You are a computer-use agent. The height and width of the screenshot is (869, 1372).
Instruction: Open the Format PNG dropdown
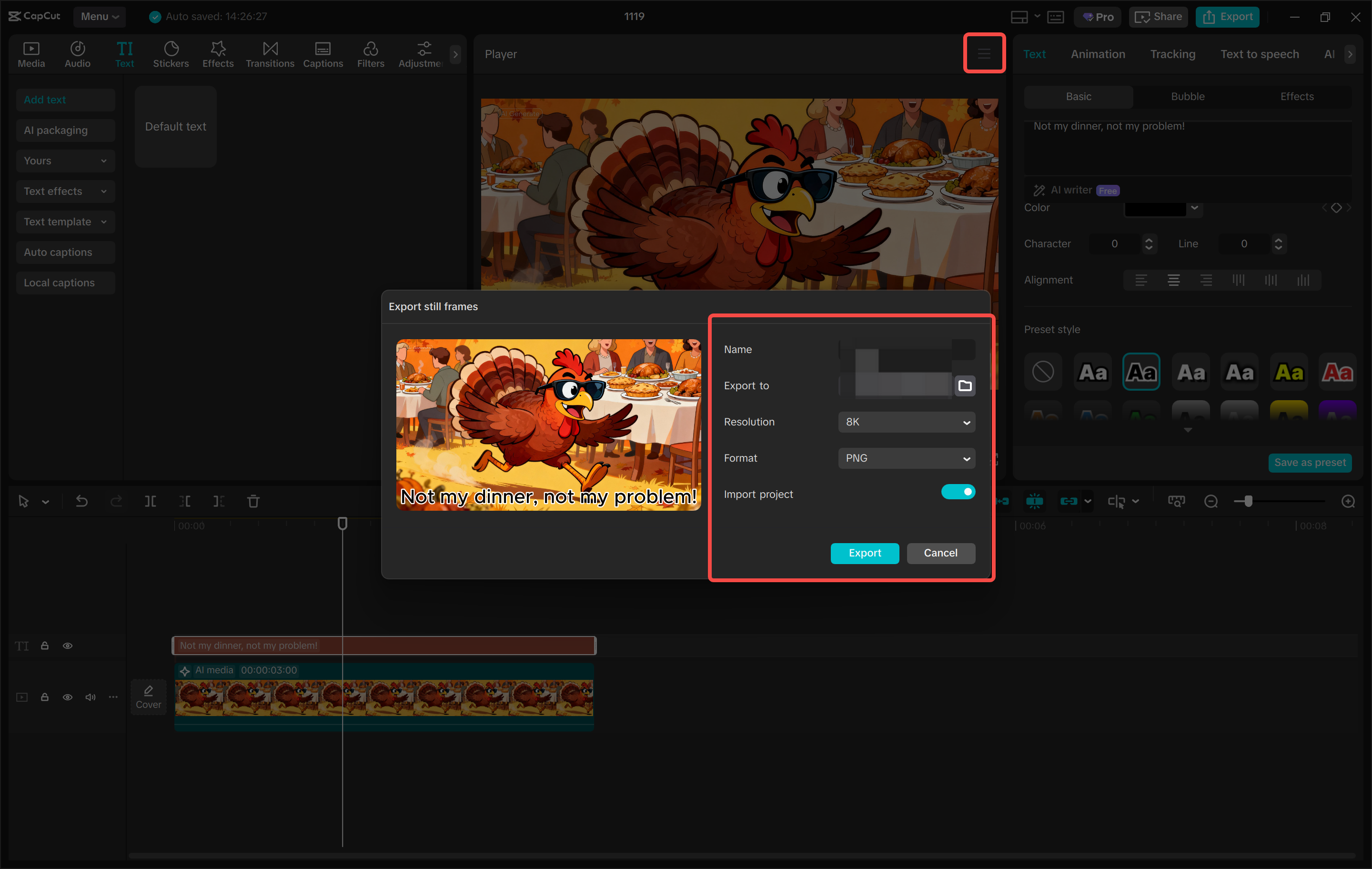coord(906,458)
